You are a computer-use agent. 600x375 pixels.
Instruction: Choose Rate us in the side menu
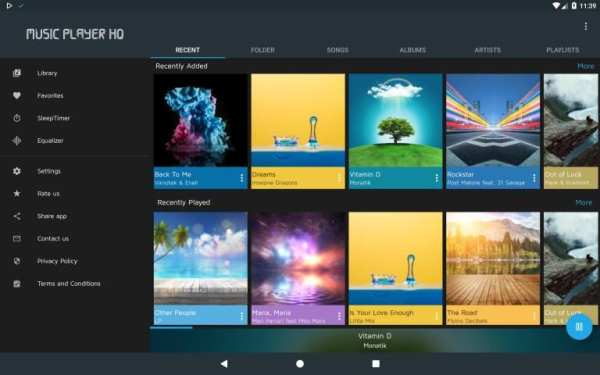48,194
